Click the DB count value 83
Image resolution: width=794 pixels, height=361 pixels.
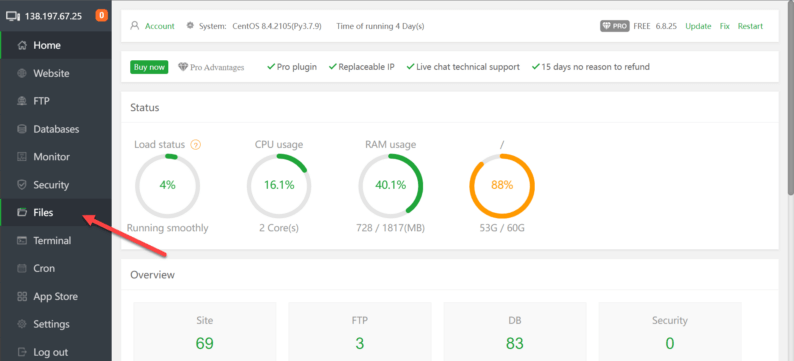pyautogui.click(x=514, y=343)
